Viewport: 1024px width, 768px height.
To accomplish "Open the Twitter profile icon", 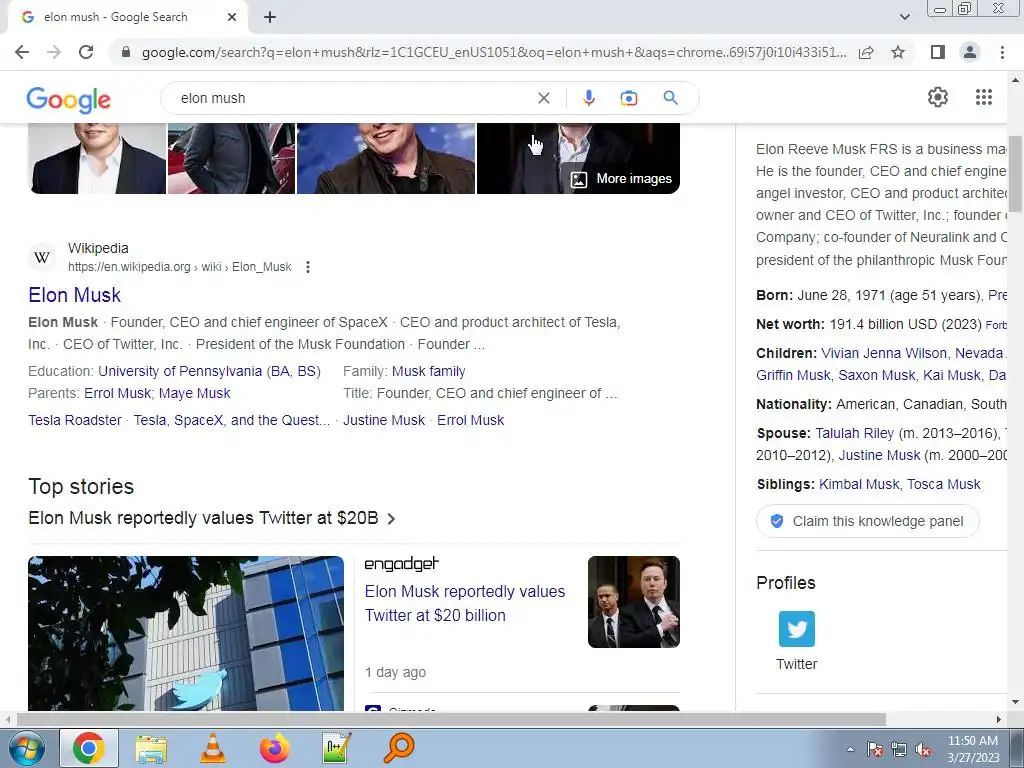I will click(x=796, y=629).
